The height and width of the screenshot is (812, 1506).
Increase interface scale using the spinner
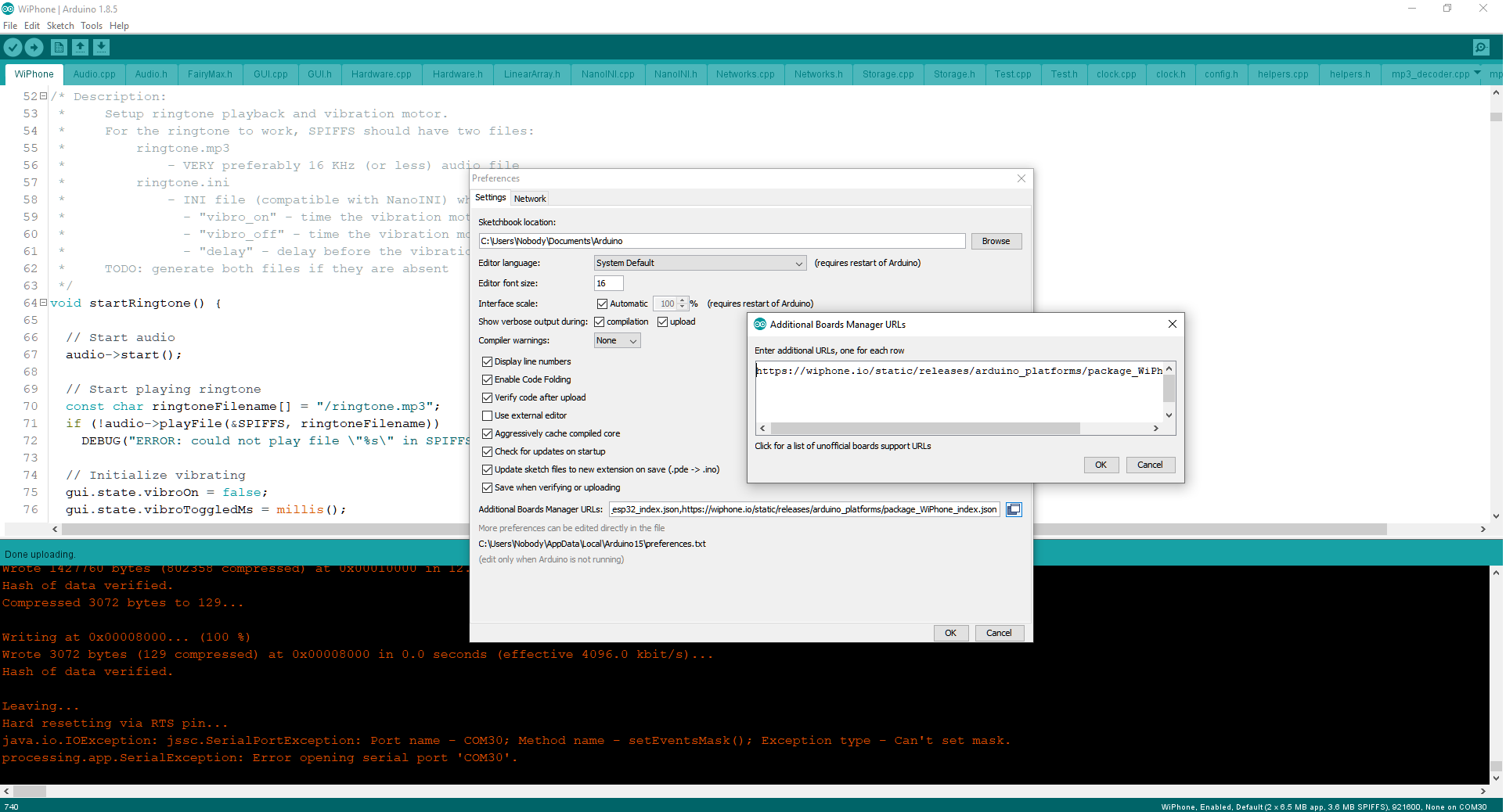[680, 300]
